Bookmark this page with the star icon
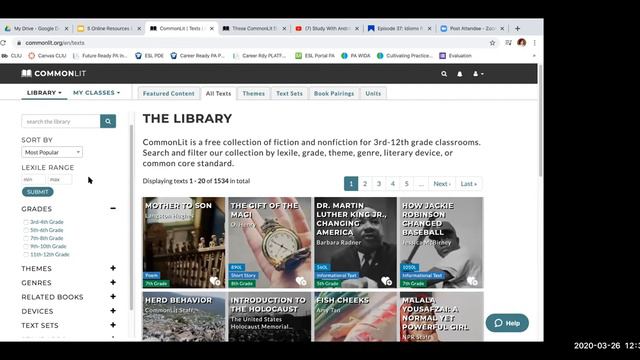This screenshot has width=640, height=360. click(492, 43)
